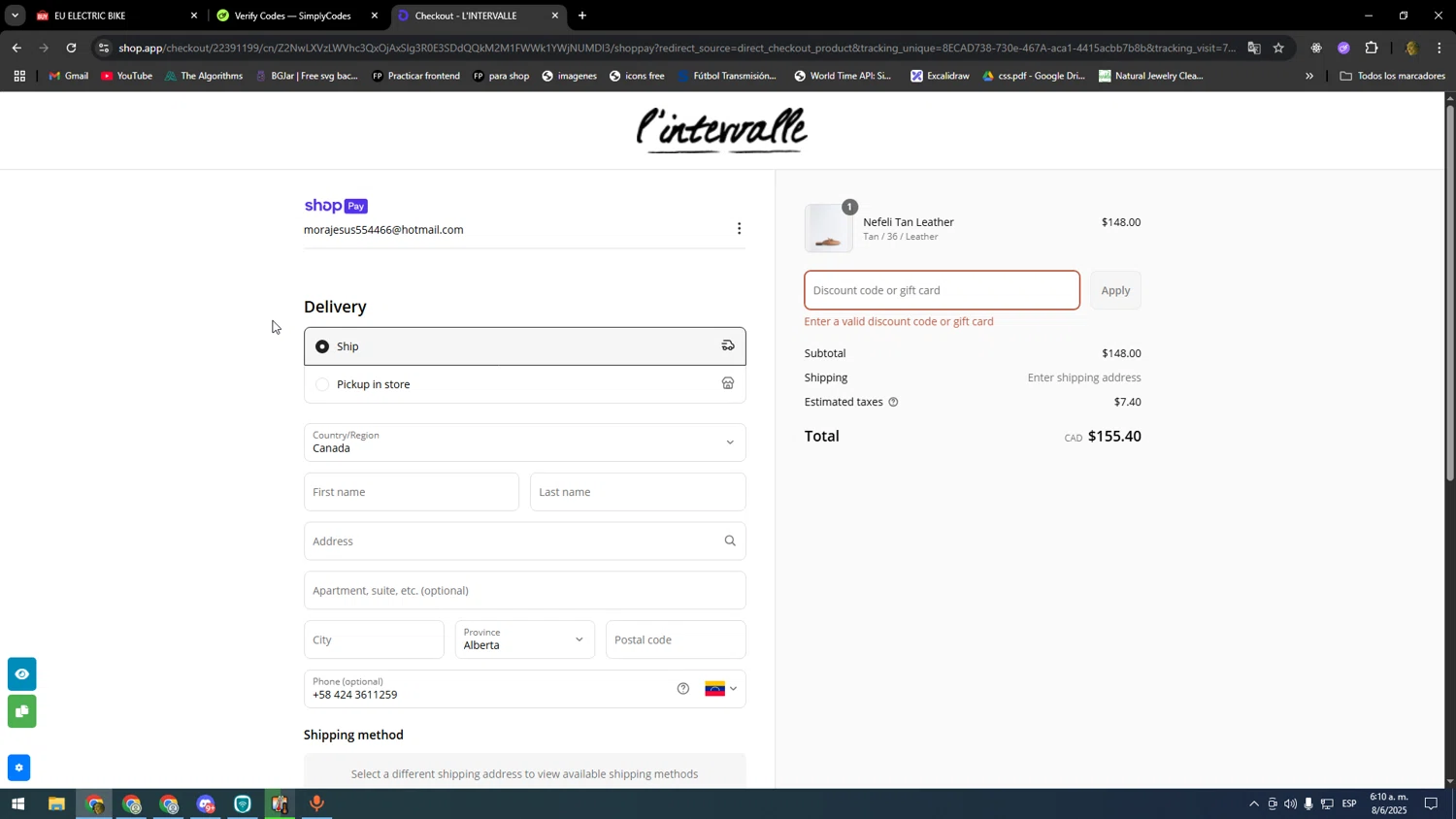Image resolution: width=1456 pixels, height=819 pixels.
Task: Click the Postal code field
Action: 676,639
